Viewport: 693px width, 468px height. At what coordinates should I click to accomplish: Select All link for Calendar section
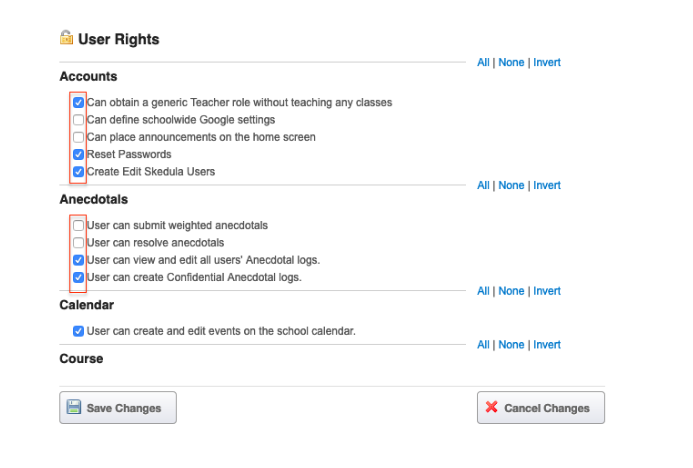tap(483, 291)
